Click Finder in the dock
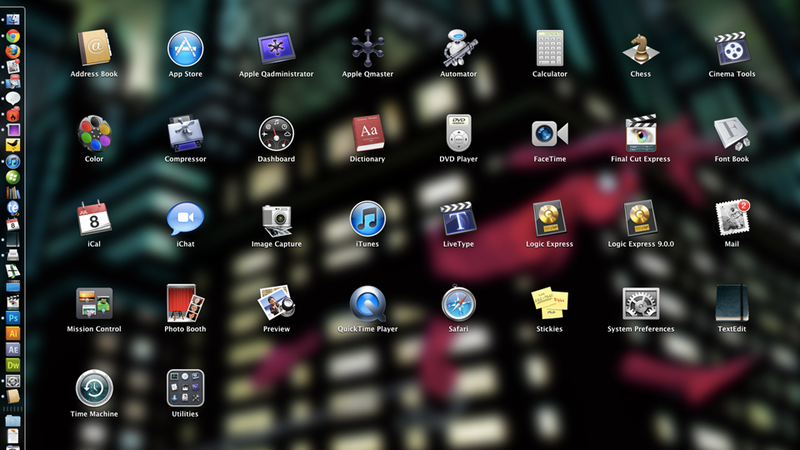This screenshot has width=800, height=450. 13,19
